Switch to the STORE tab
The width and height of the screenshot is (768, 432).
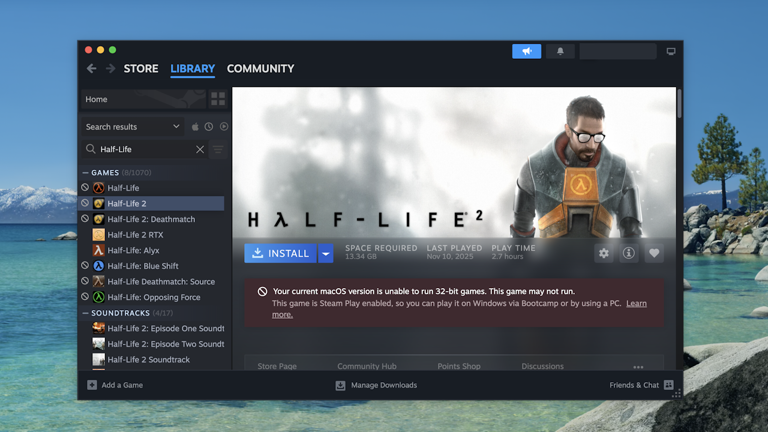point(141,69)
